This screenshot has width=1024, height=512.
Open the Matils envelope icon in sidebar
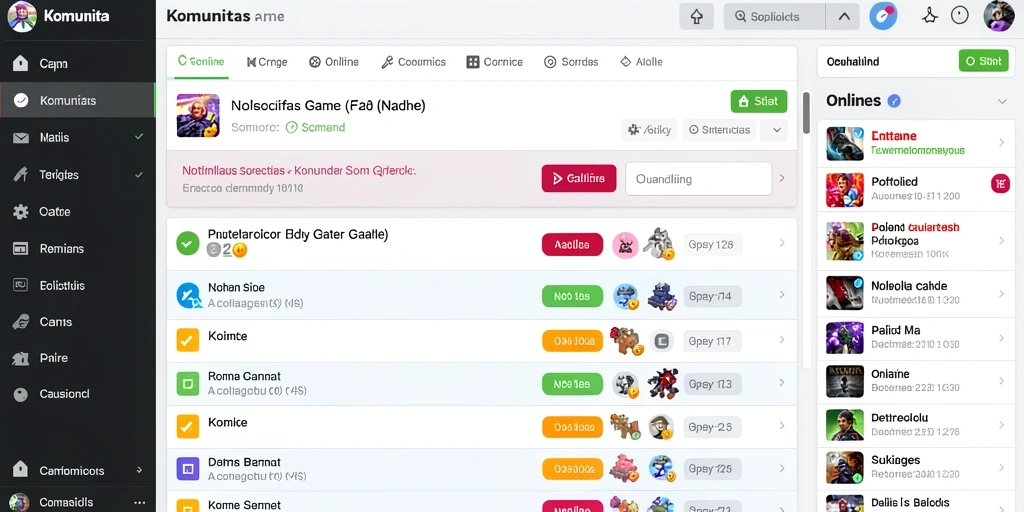click(x=21, y=138)
